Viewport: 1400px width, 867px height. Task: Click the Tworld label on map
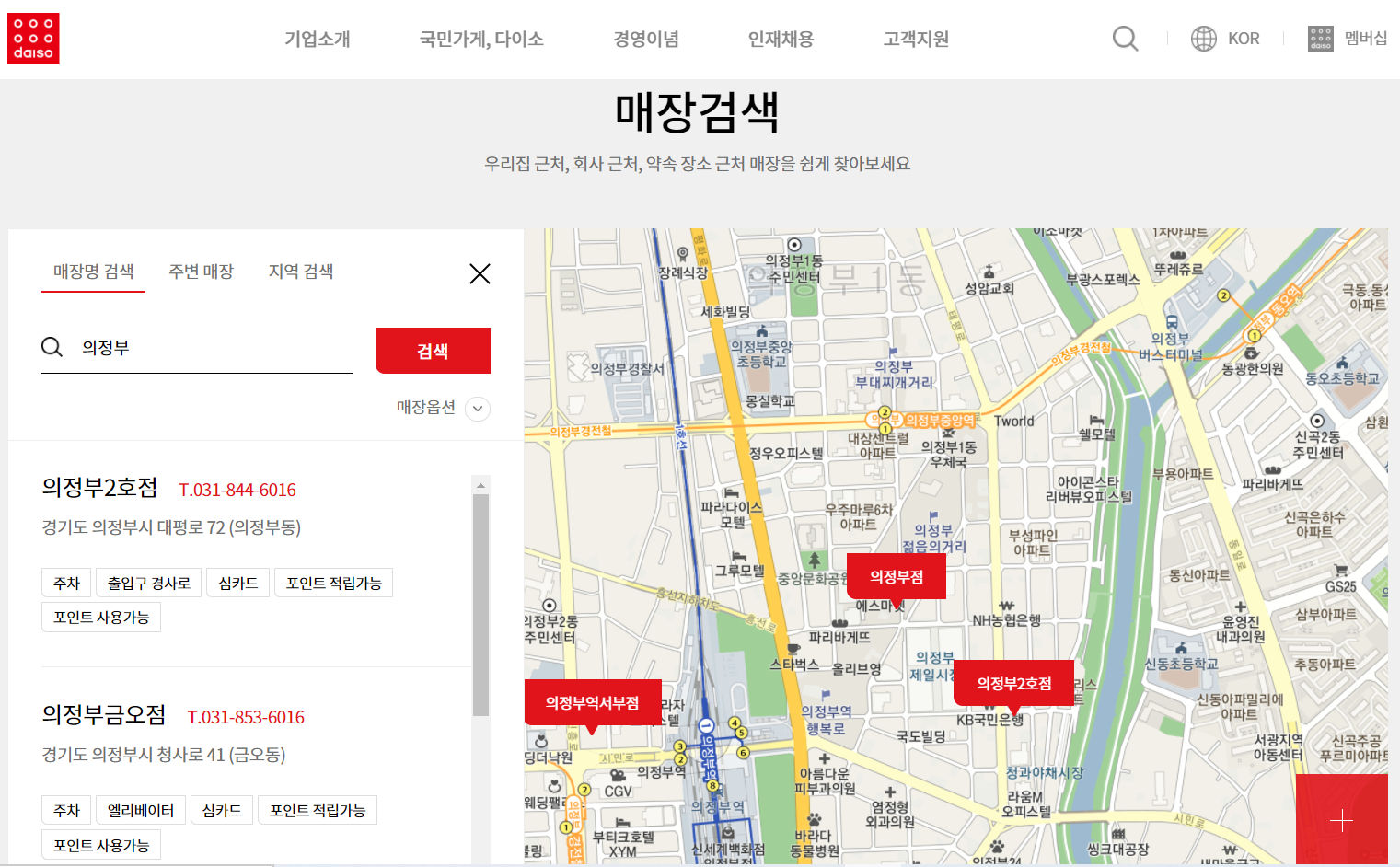[1014, 422]
